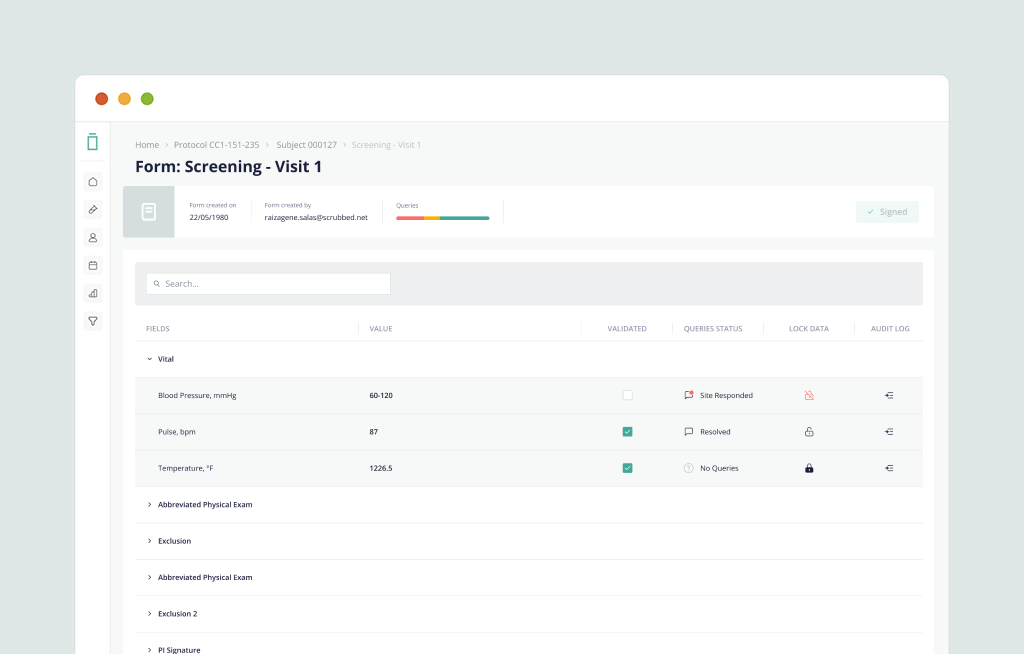Check the Validated box for Blood Pressure
The width and height of the screenshot is (1024, 654).
(628, 395)
